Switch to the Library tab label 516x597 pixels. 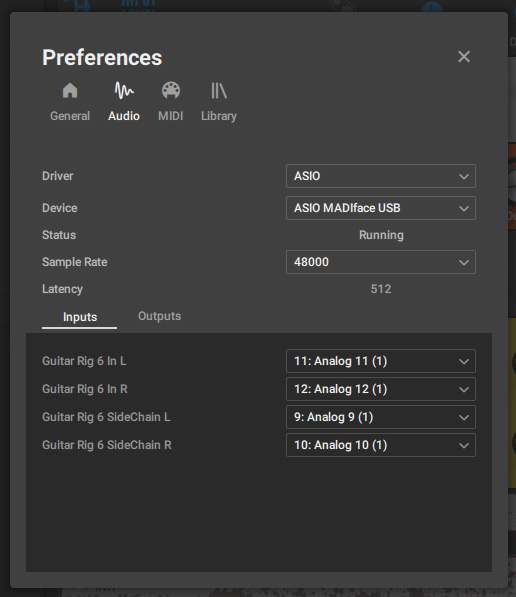(x=219, y=116)
